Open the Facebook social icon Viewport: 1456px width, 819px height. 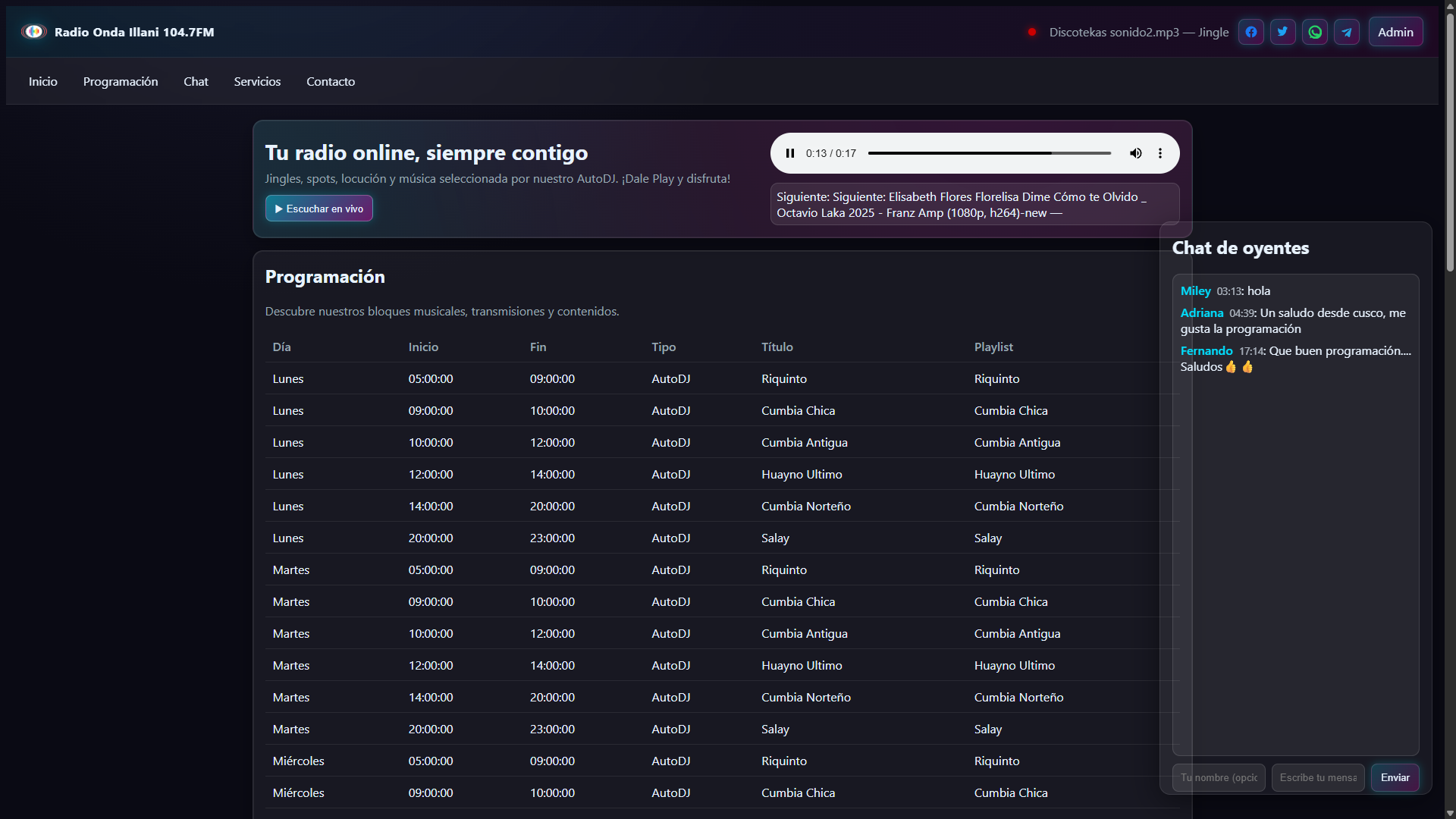pos(1251,32)
